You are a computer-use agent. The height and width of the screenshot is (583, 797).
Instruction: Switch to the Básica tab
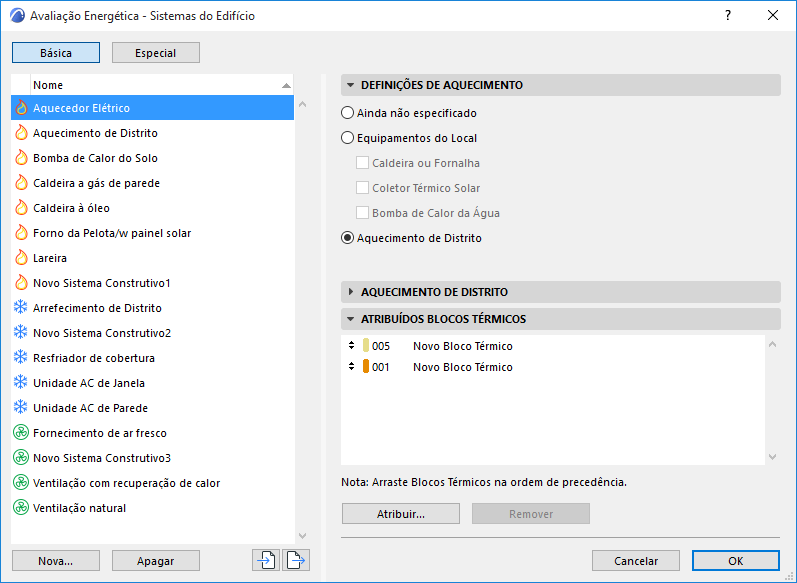56,53
